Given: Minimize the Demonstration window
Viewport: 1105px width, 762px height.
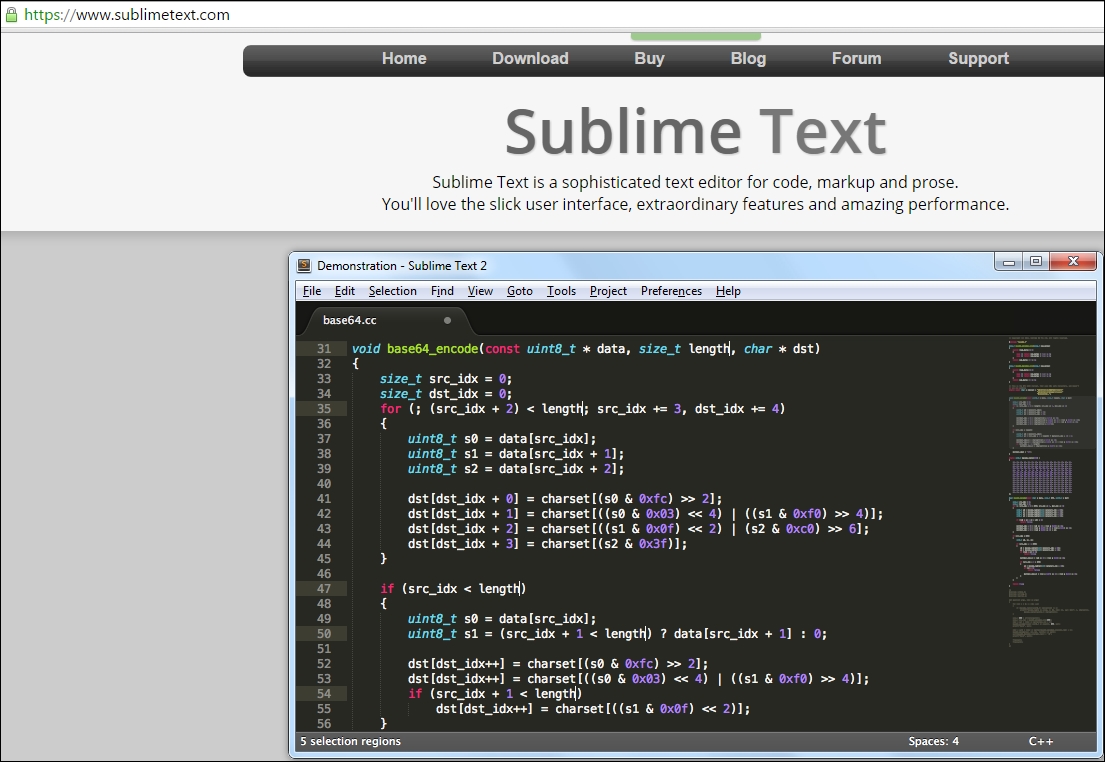Looking at the screenshot, I should pos(1008,262).
